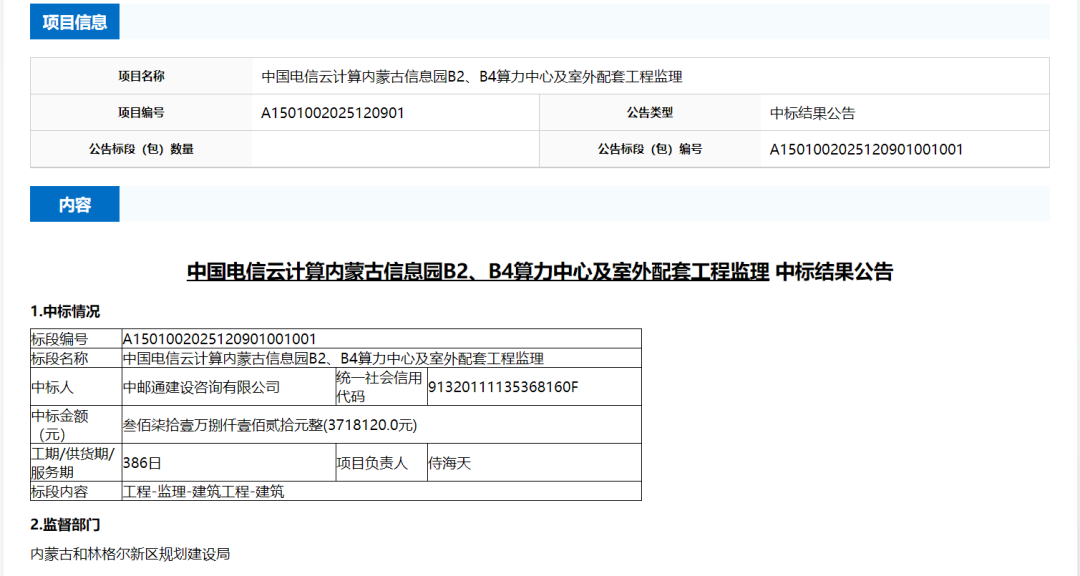Select credit code 91320111135368160F
1080x576 pixels.
(x=503, y=387)
